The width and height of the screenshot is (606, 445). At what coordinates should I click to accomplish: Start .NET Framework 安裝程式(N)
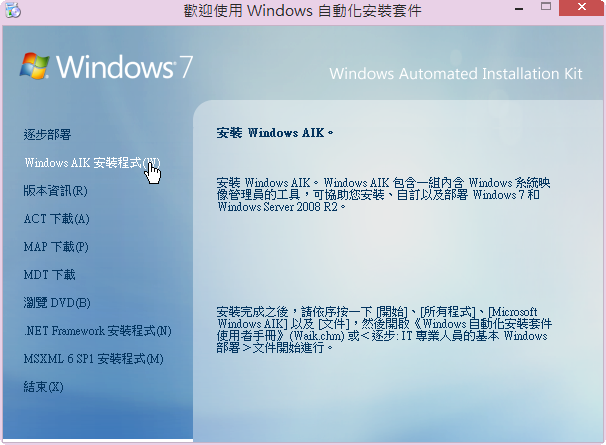[x=98, y=331]
